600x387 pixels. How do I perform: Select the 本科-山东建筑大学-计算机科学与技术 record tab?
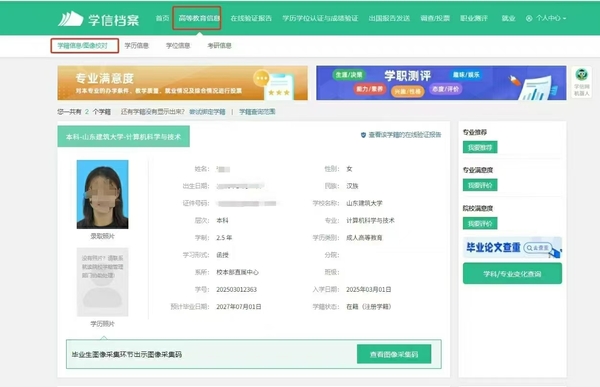click(x=123, y=137)
